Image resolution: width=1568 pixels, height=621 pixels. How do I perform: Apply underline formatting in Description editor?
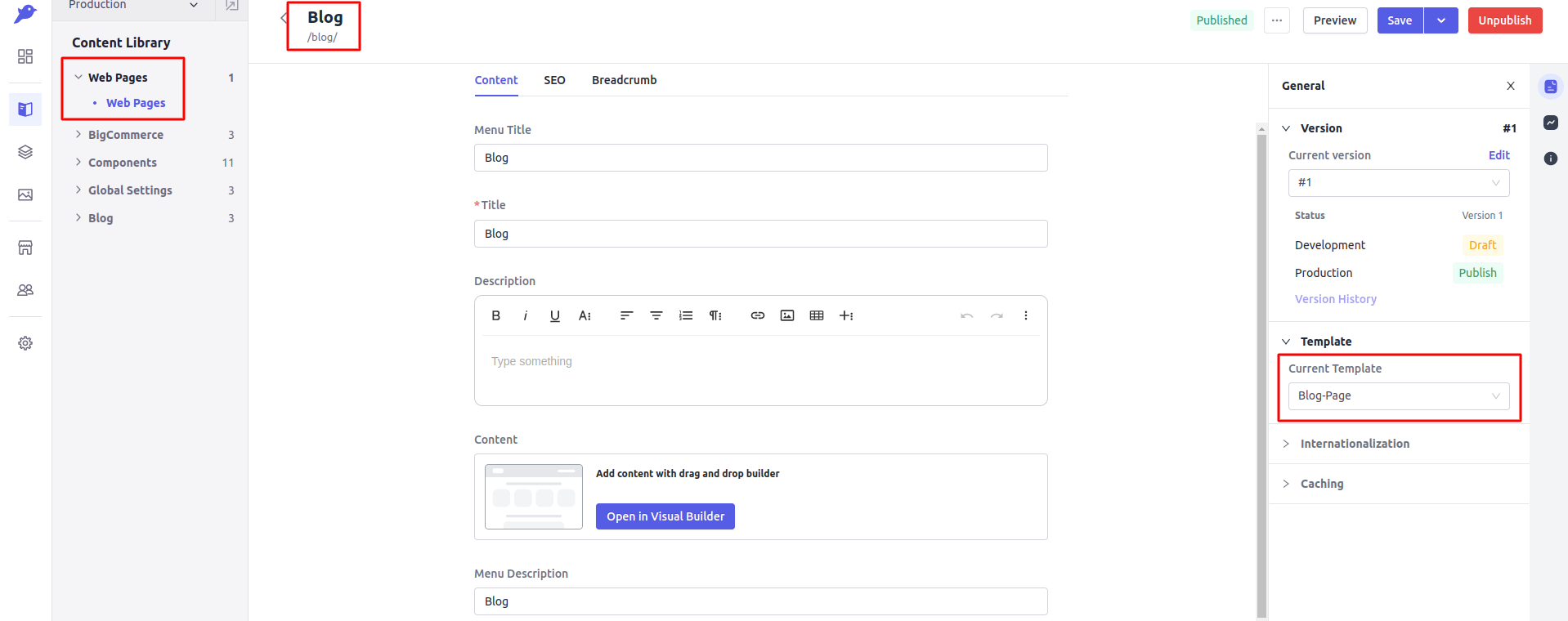555,315
